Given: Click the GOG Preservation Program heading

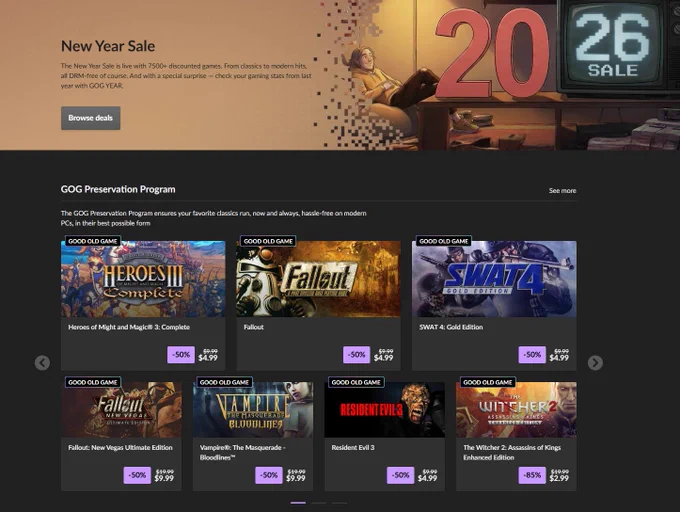Looking at the screenshot, I should click(x=118, y=189).
